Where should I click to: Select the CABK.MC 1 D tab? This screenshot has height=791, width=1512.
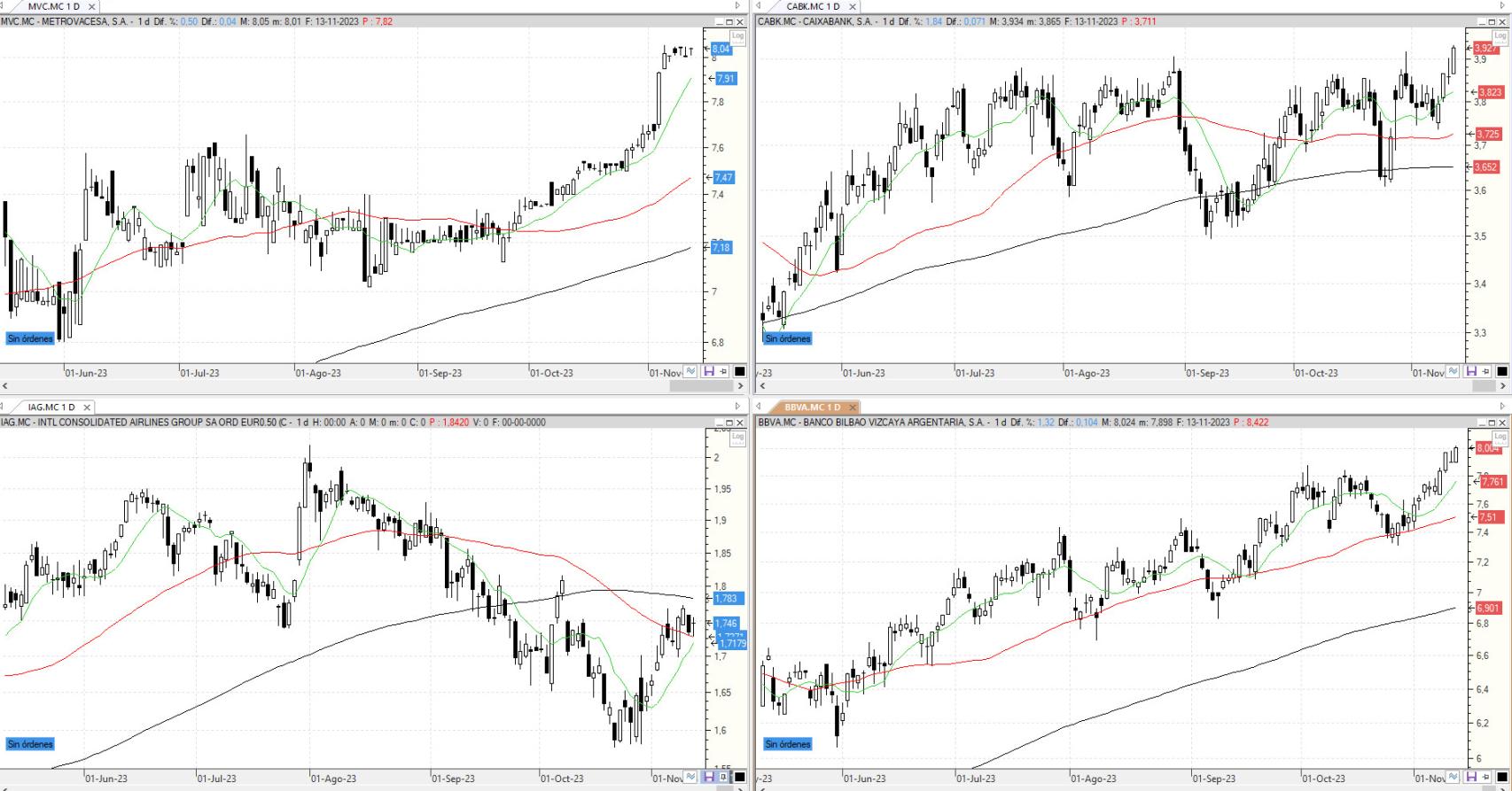[813, 6]
